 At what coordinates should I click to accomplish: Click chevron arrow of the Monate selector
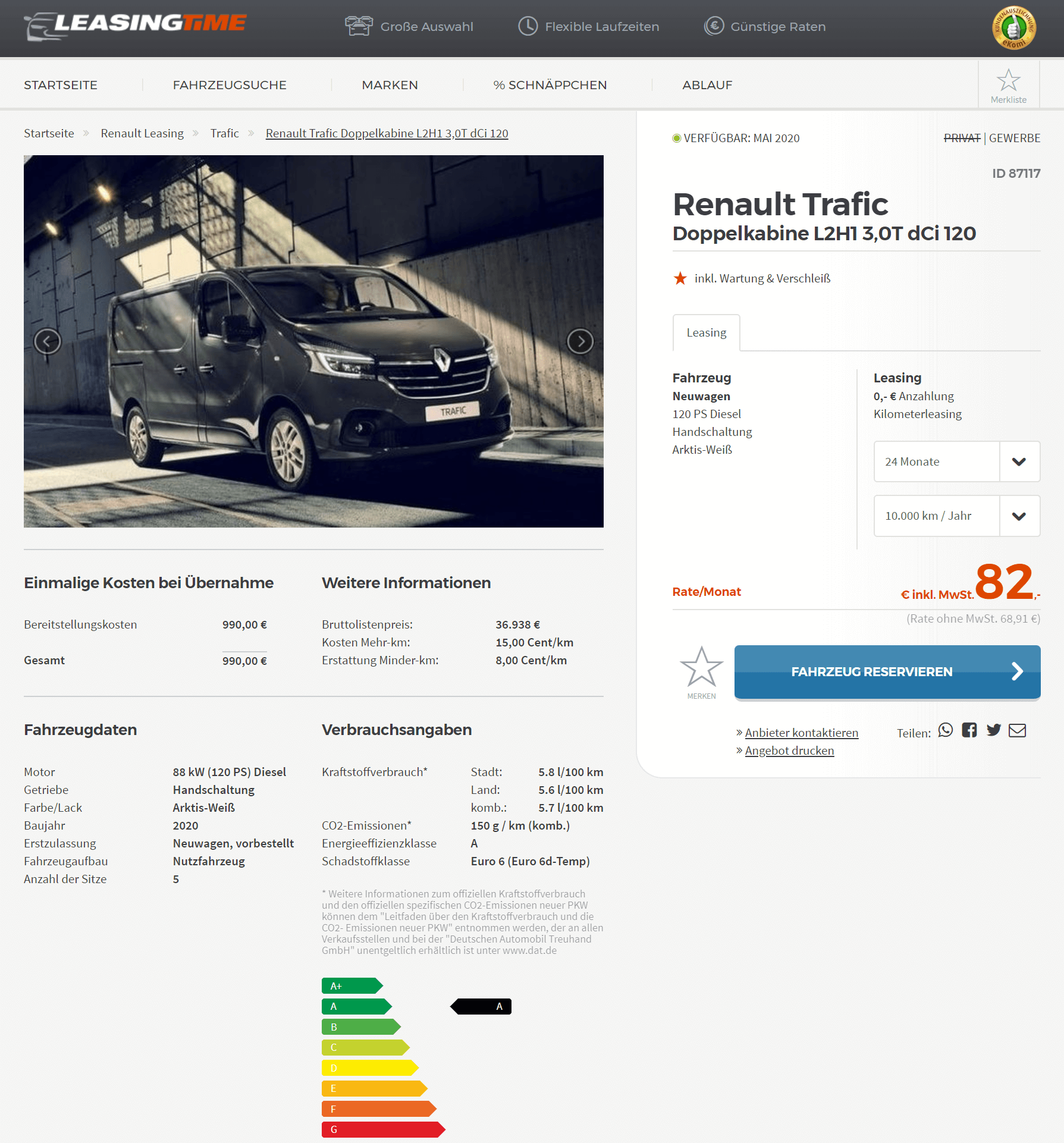(x=1019, y=461)
